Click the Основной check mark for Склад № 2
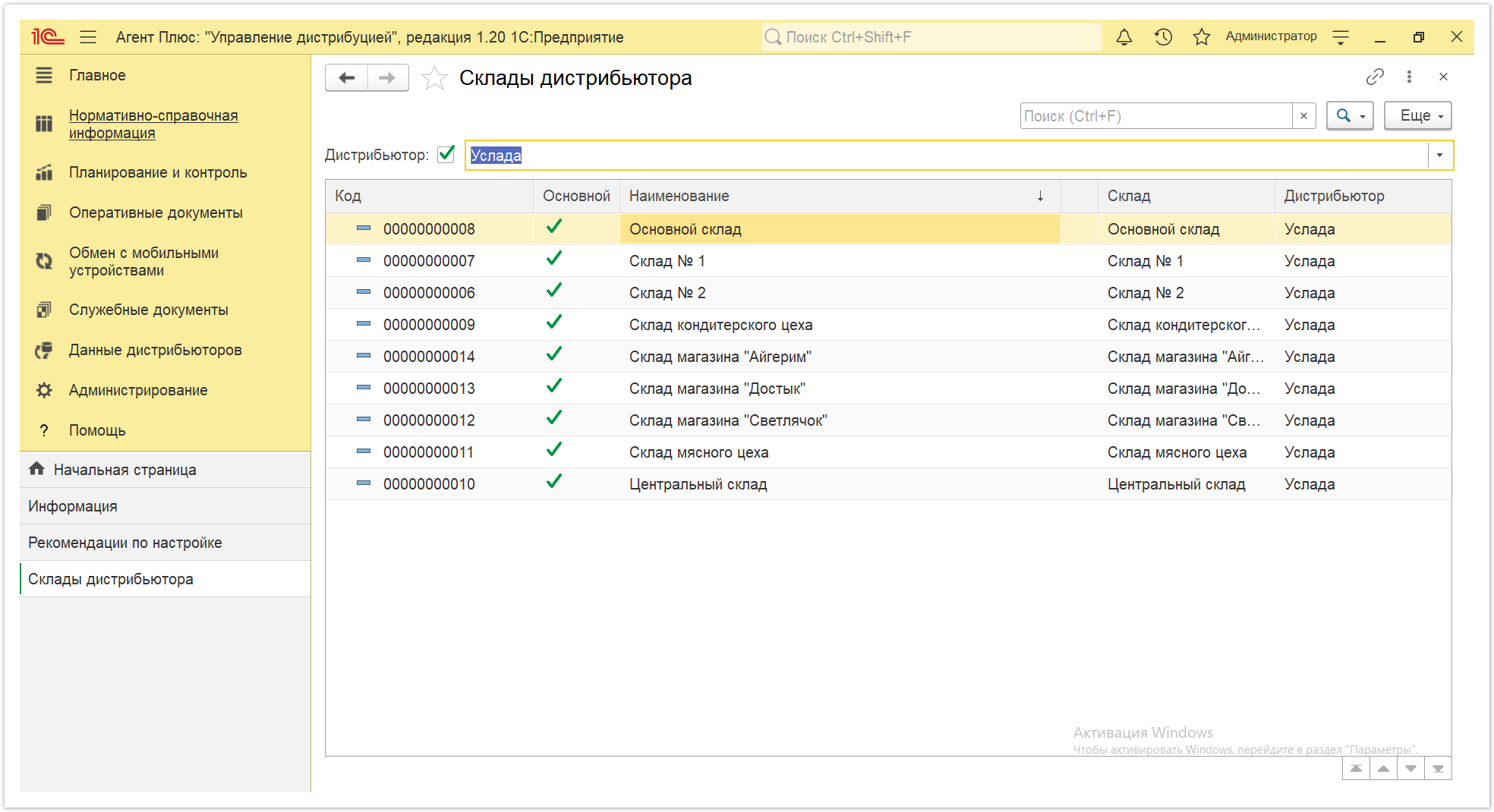This screenshot has width=1494, height=812. (554, 290)
